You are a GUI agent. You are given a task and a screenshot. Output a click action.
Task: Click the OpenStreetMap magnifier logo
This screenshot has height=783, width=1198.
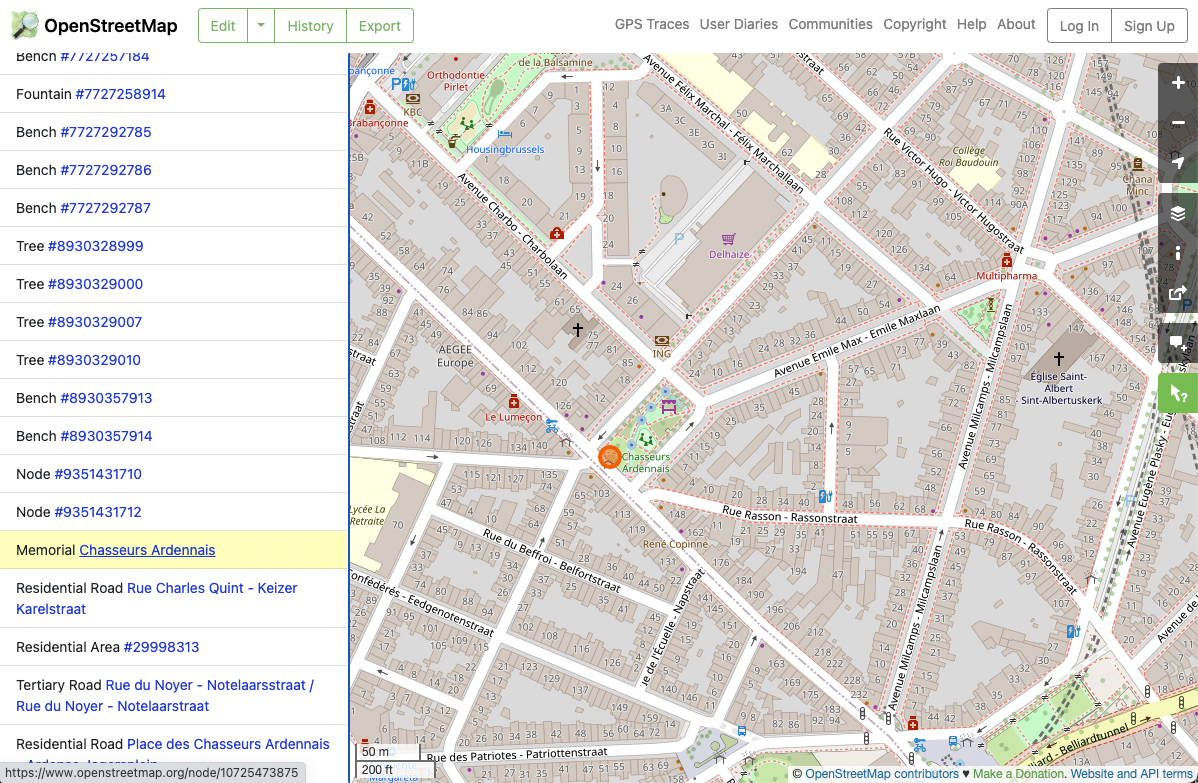click(24, 26)
